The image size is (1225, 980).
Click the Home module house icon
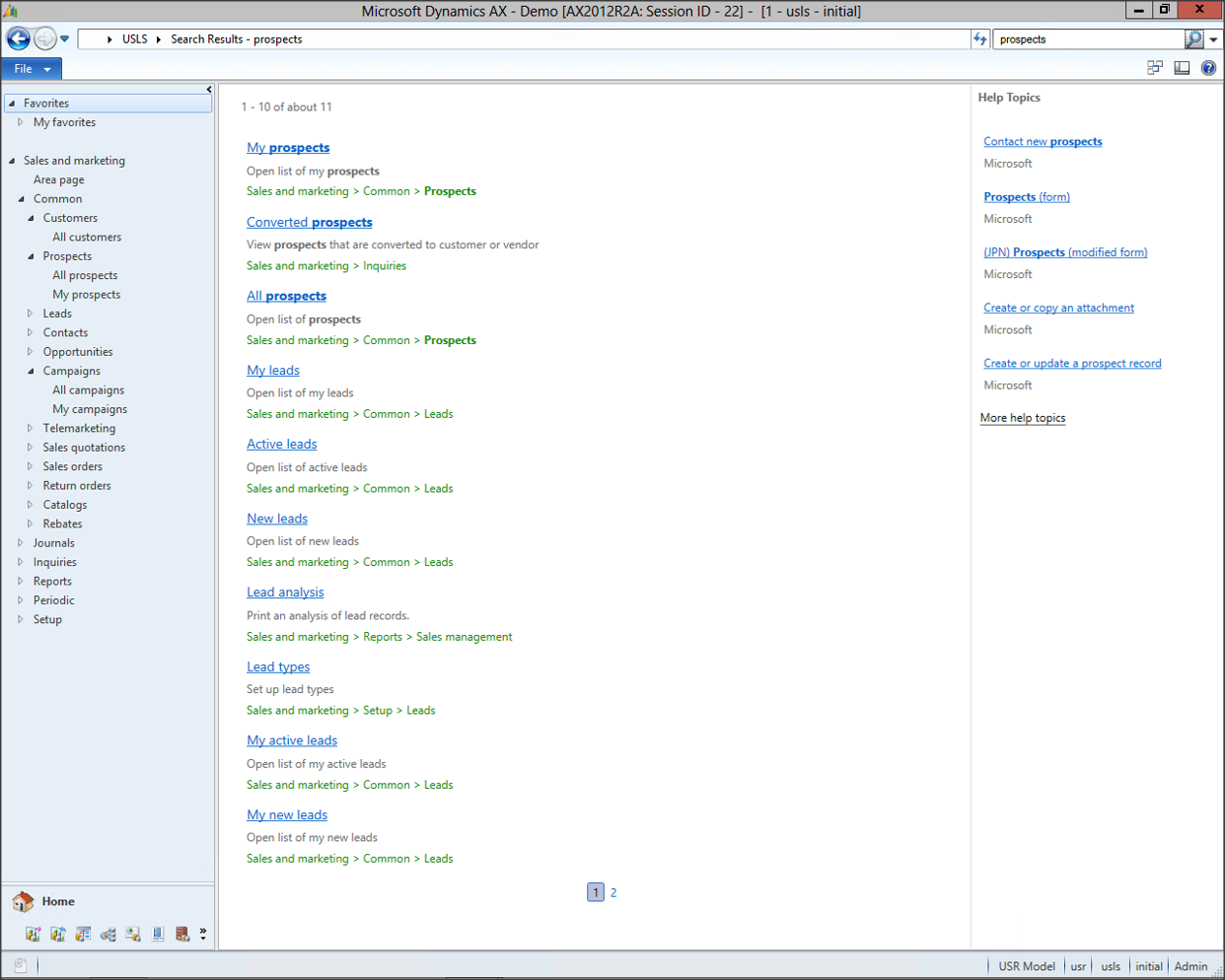[x=23, y=901]
